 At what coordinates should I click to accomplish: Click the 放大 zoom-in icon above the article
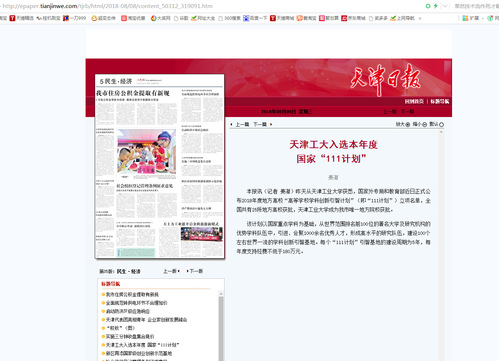pyautogui.click(x=408, y=124)
